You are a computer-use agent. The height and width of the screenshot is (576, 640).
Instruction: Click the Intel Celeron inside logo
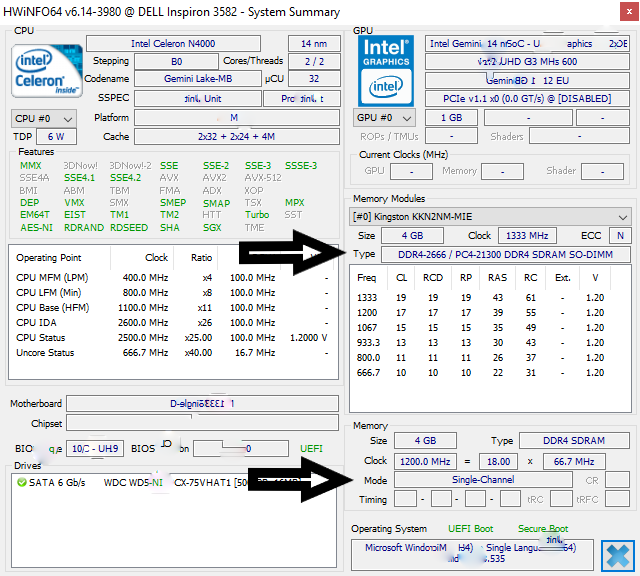47,71
